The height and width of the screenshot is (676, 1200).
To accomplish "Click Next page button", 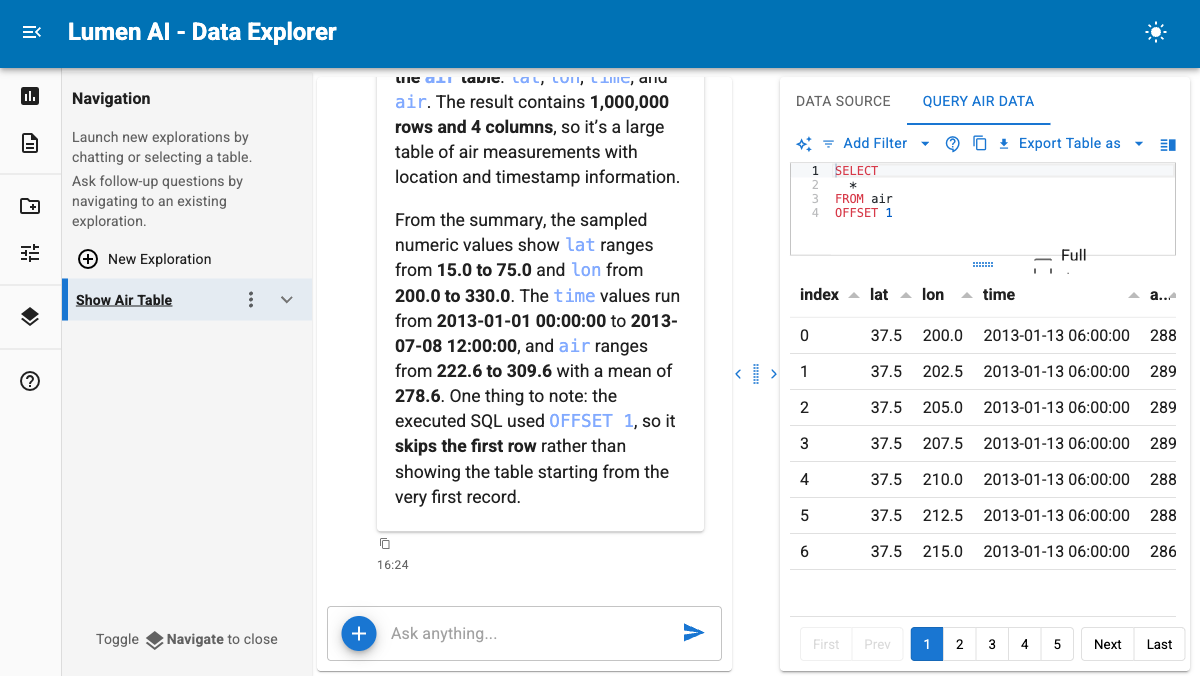I will coord(1107,644).
